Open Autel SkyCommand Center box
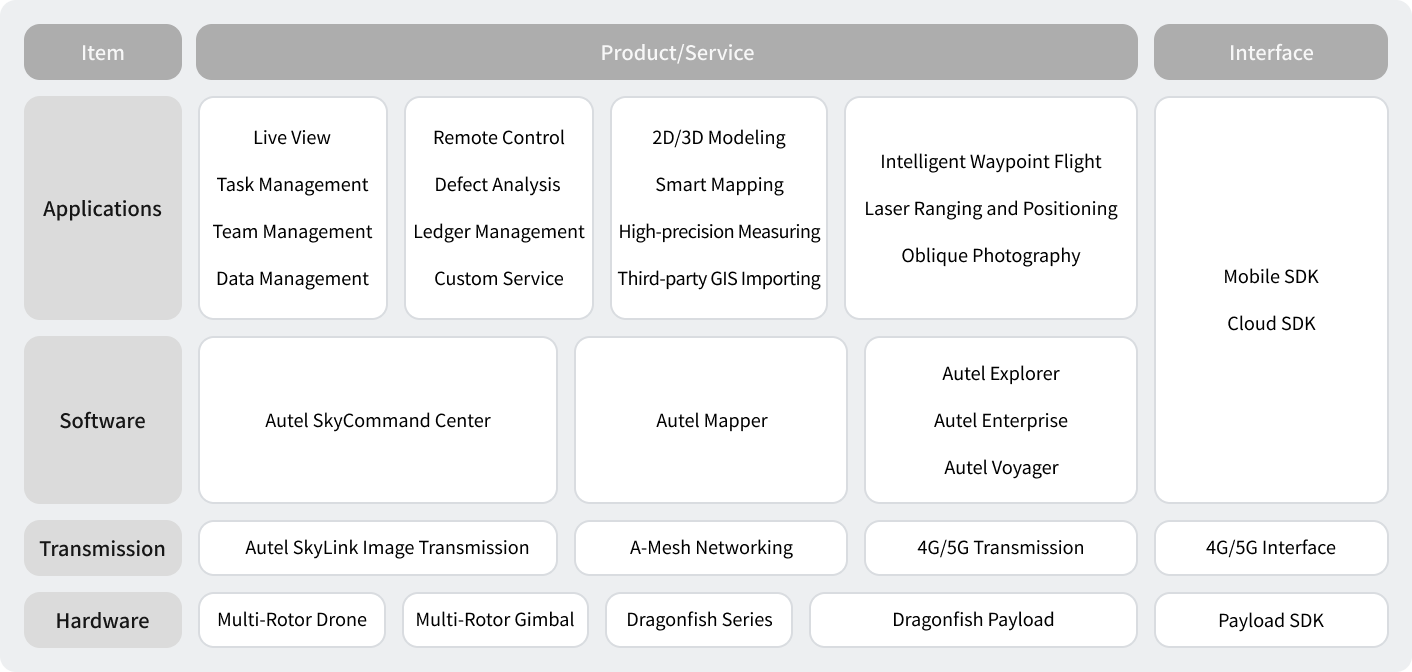 [378, 420]
